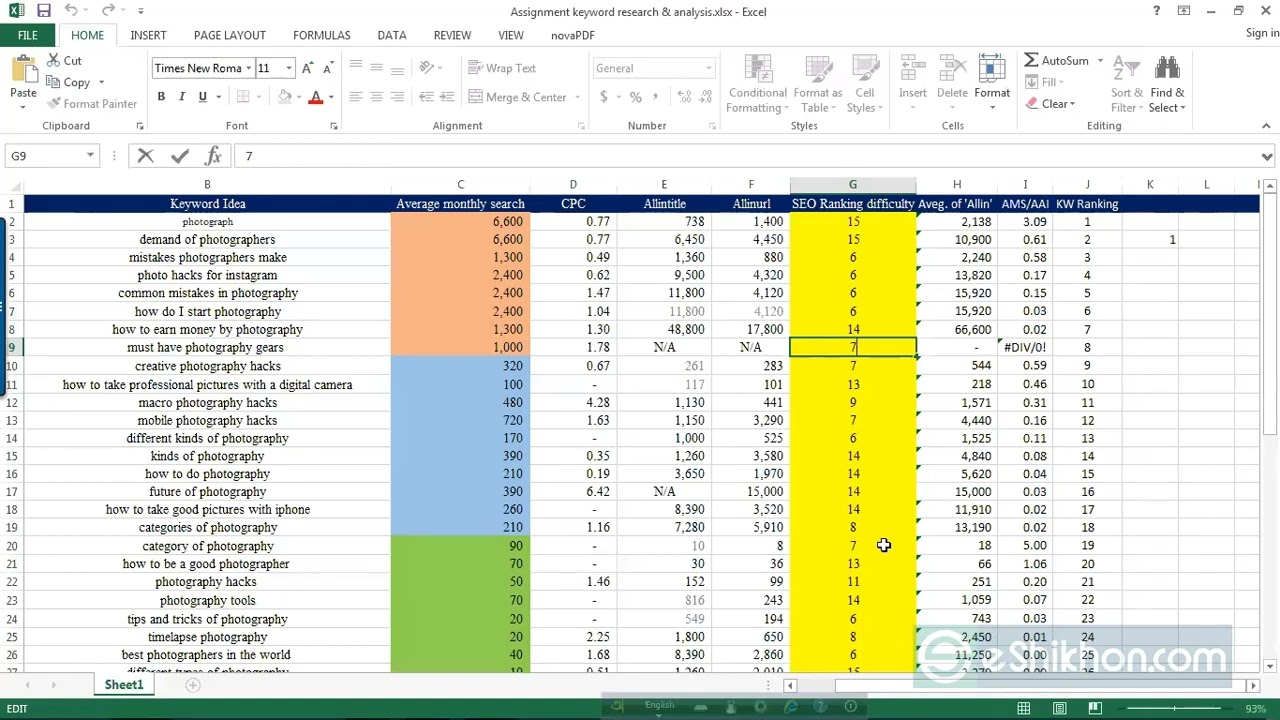Click the Fill button
Screen dimensions: 1280x720
pyautogui.click(x=1046, y=82)
